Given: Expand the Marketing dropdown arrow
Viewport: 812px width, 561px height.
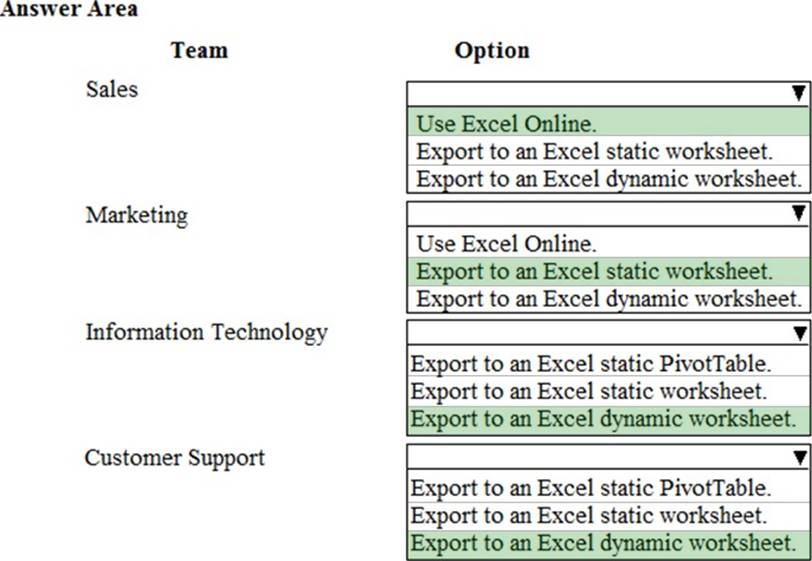Looking at the screenshot, I should click(797, 213).
